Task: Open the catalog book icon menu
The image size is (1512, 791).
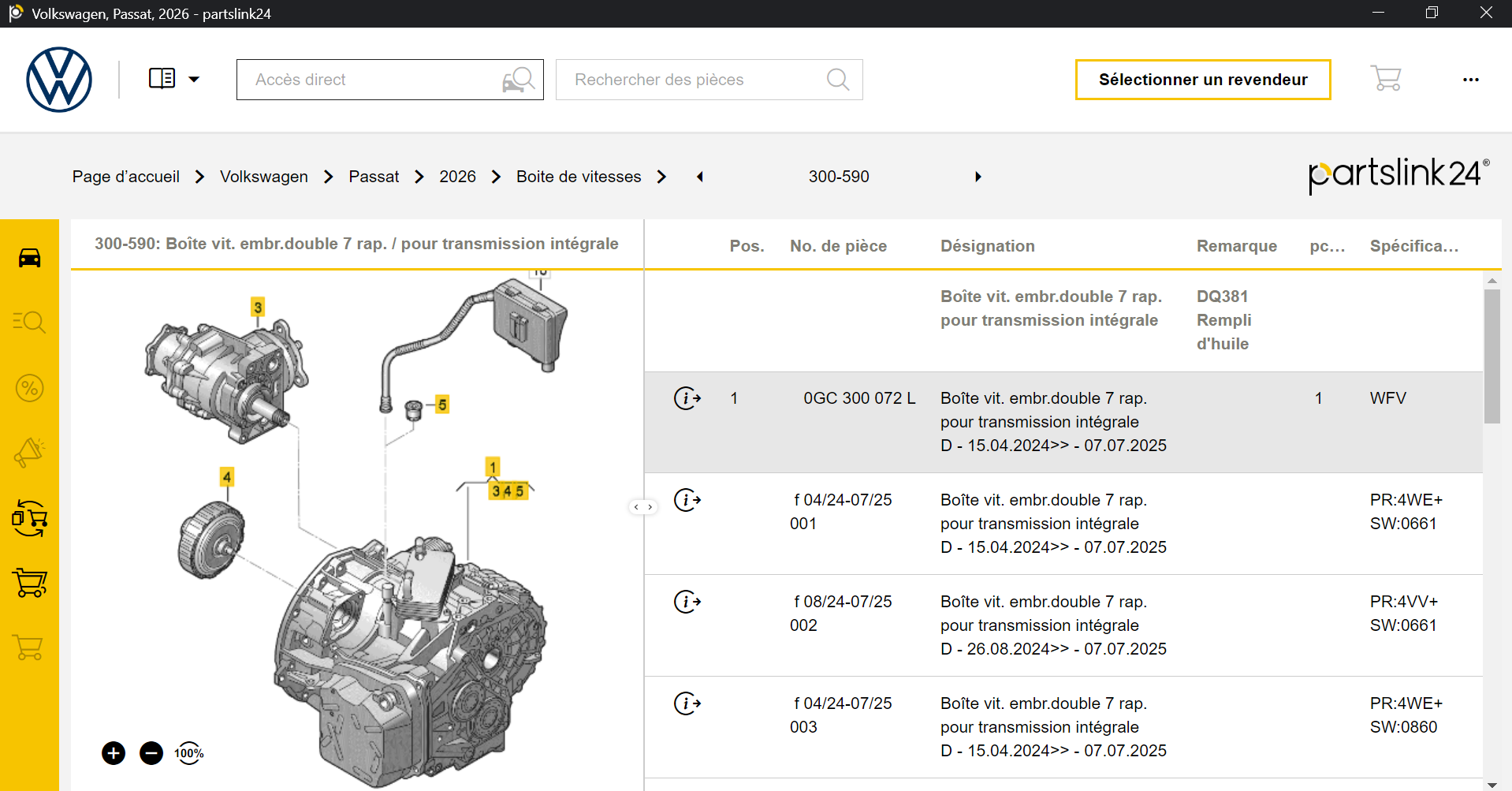Action: click(162, 79)
